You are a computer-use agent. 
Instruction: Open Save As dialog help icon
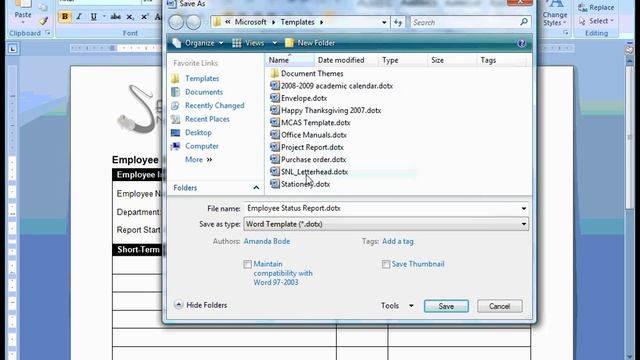(521, 43)
